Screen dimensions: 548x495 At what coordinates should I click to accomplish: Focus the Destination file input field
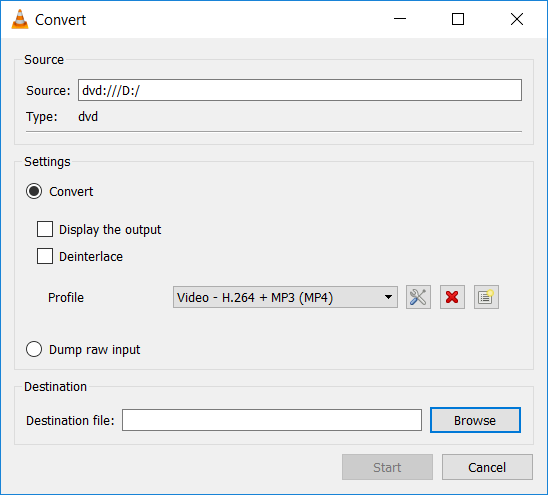(272, 420)
